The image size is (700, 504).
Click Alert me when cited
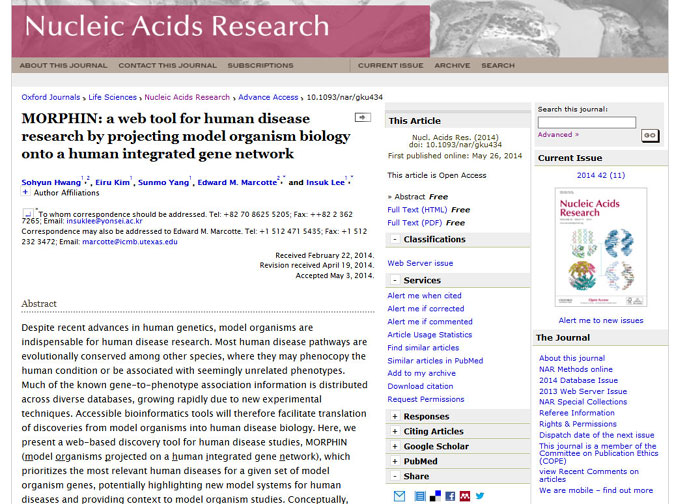(x=425, y=296)
